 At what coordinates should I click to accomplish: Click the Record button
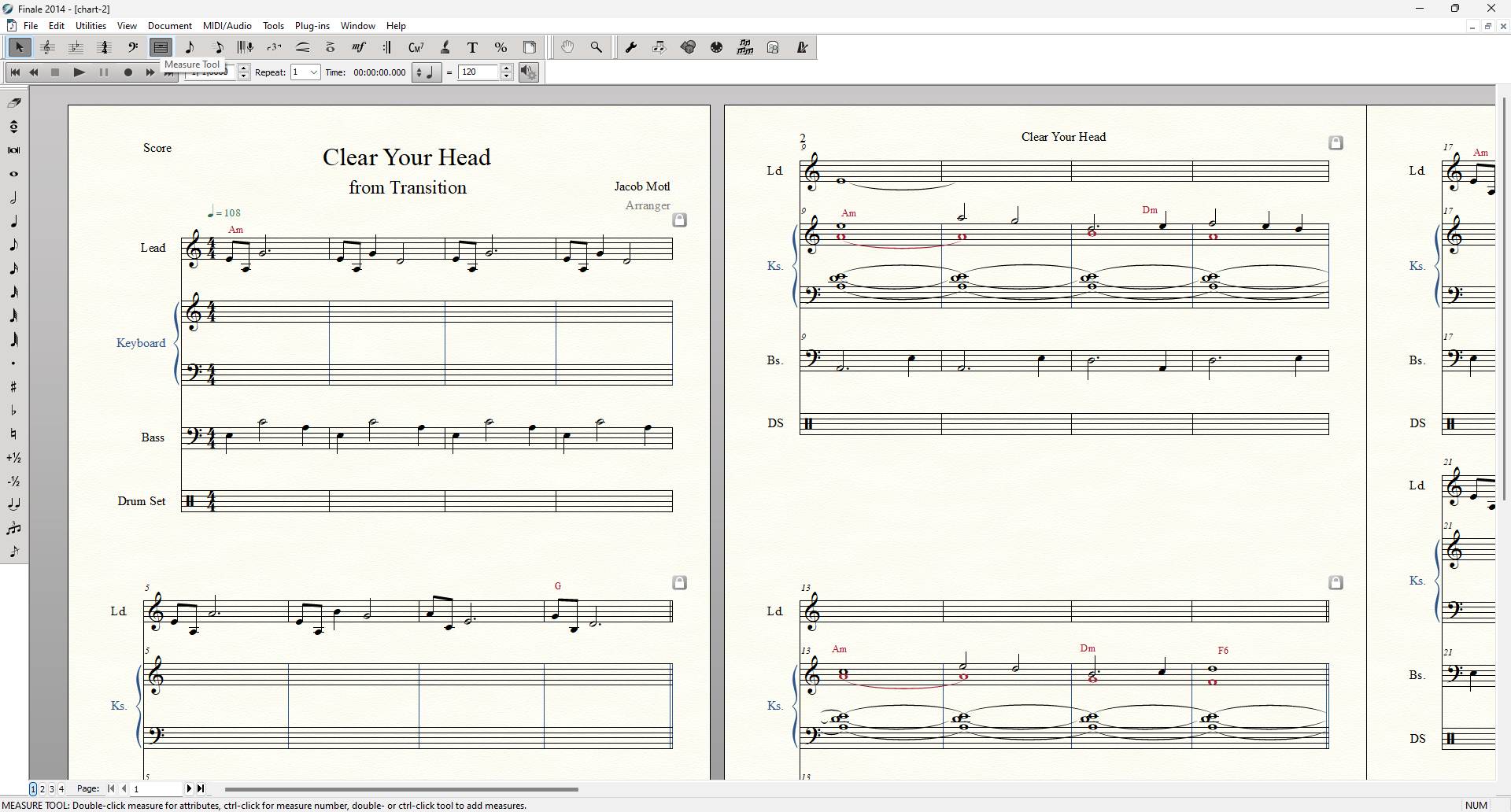click(x=128, y=72)
